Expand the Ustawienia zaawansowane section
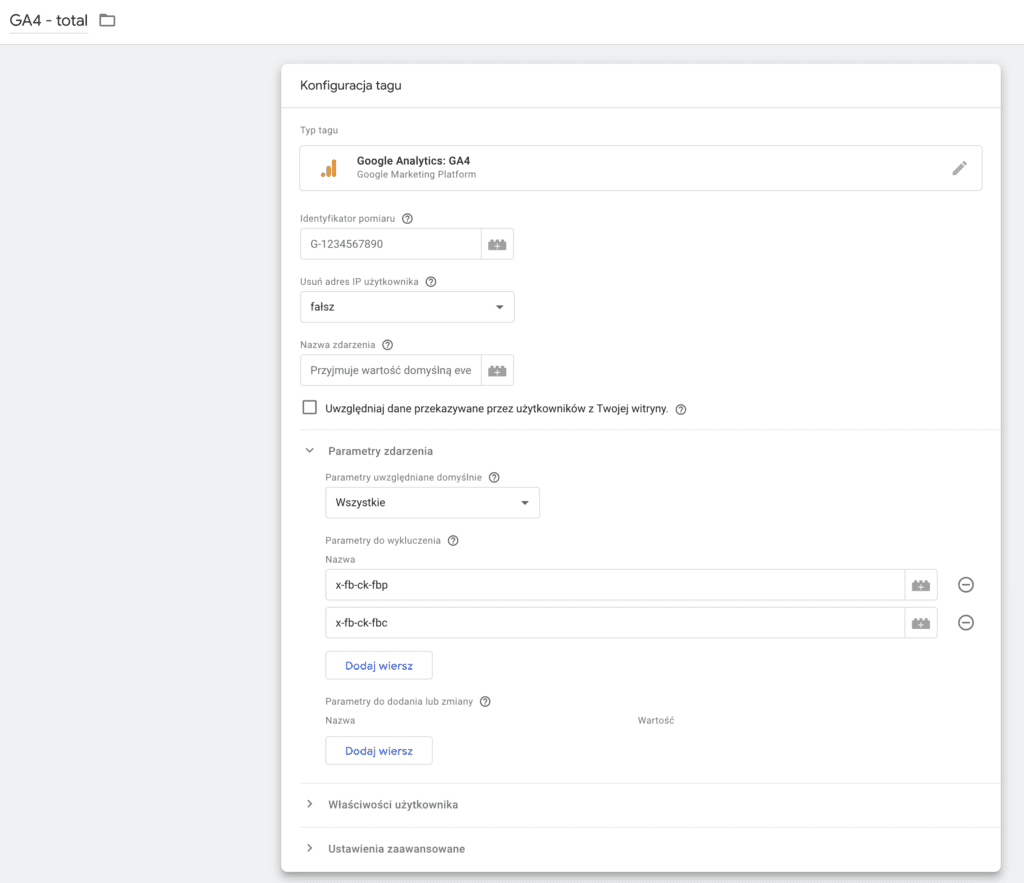The width and height of the screenshot is (1024, 883). 310,848
